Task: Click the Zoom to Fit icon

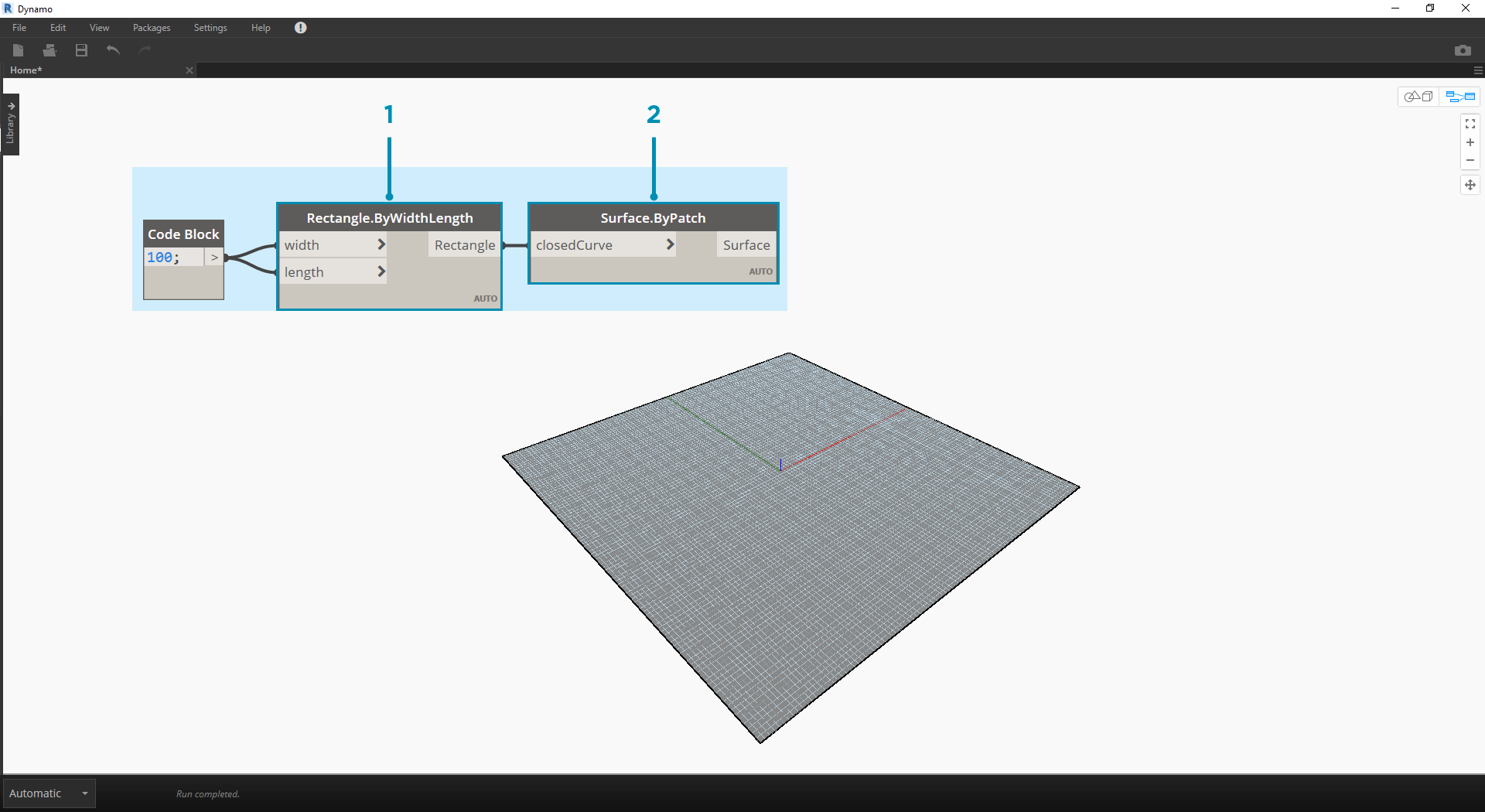Action: (x=1470, y=124)
